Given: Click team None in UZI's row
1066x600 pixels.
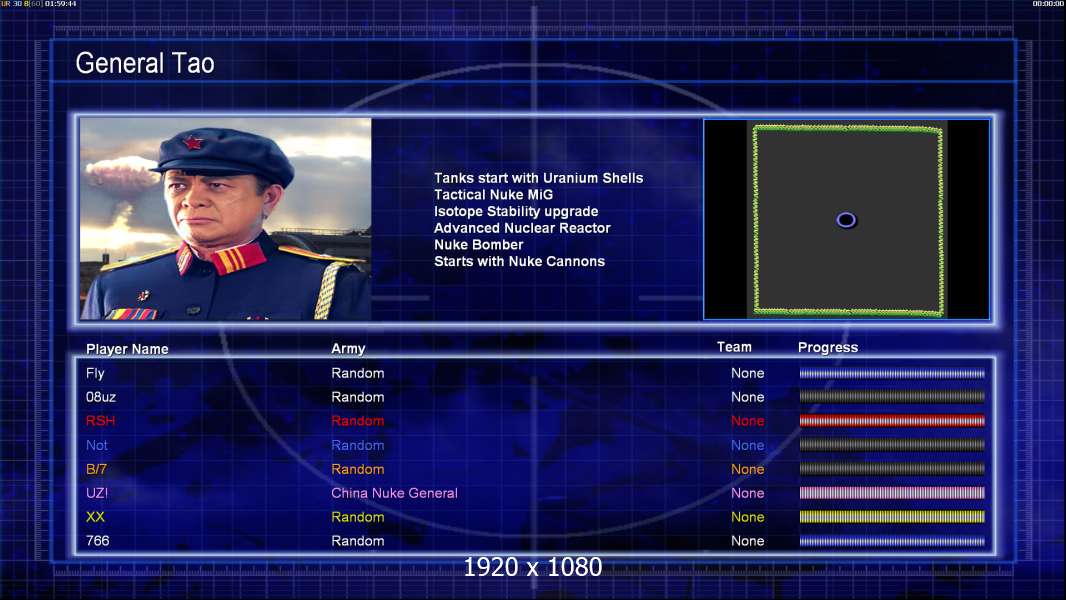Looking at the screenshot, I should (x=748, y=493).
